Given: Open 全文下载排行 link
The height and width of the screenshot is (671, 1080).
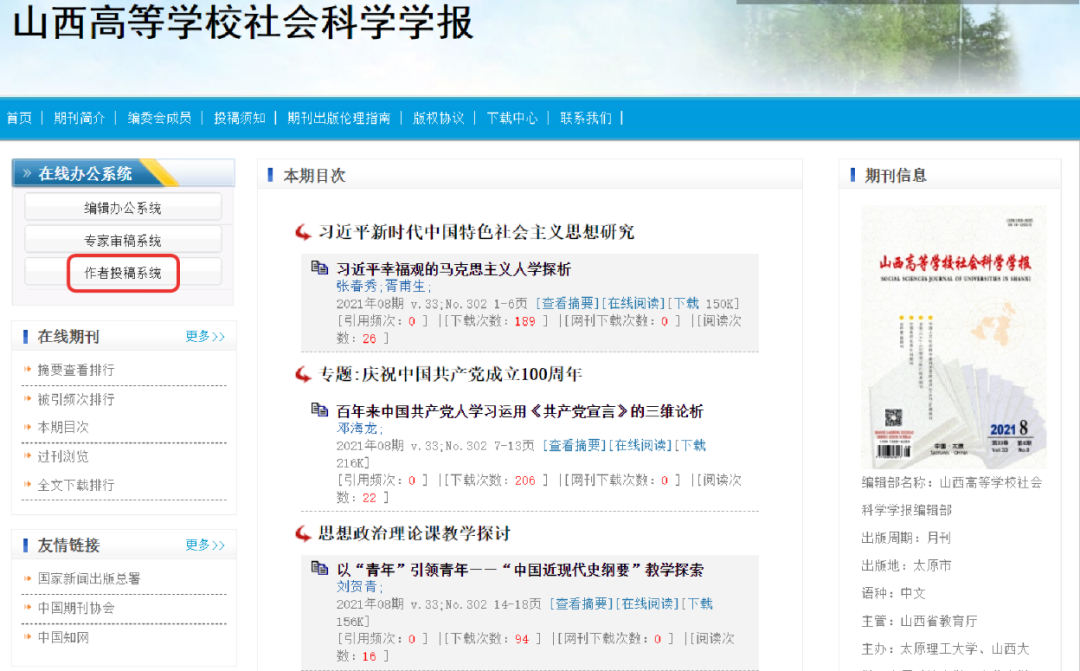Looking at the screenshot, I should (x=76, y=485).
